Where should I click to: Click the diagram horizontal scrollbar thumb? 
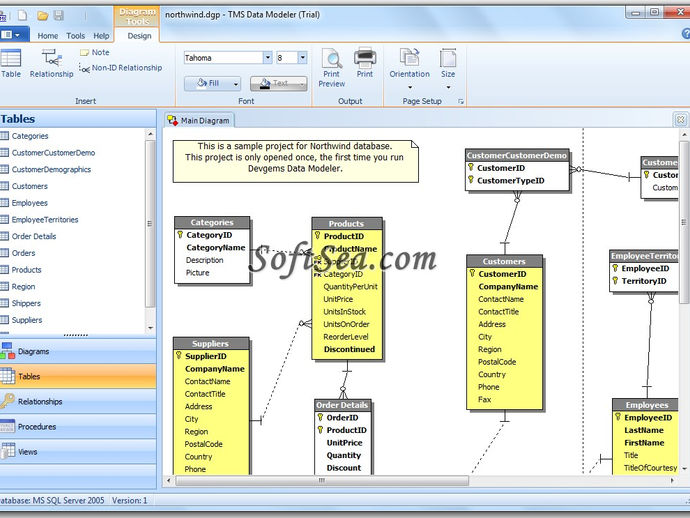tap(322, 481)
